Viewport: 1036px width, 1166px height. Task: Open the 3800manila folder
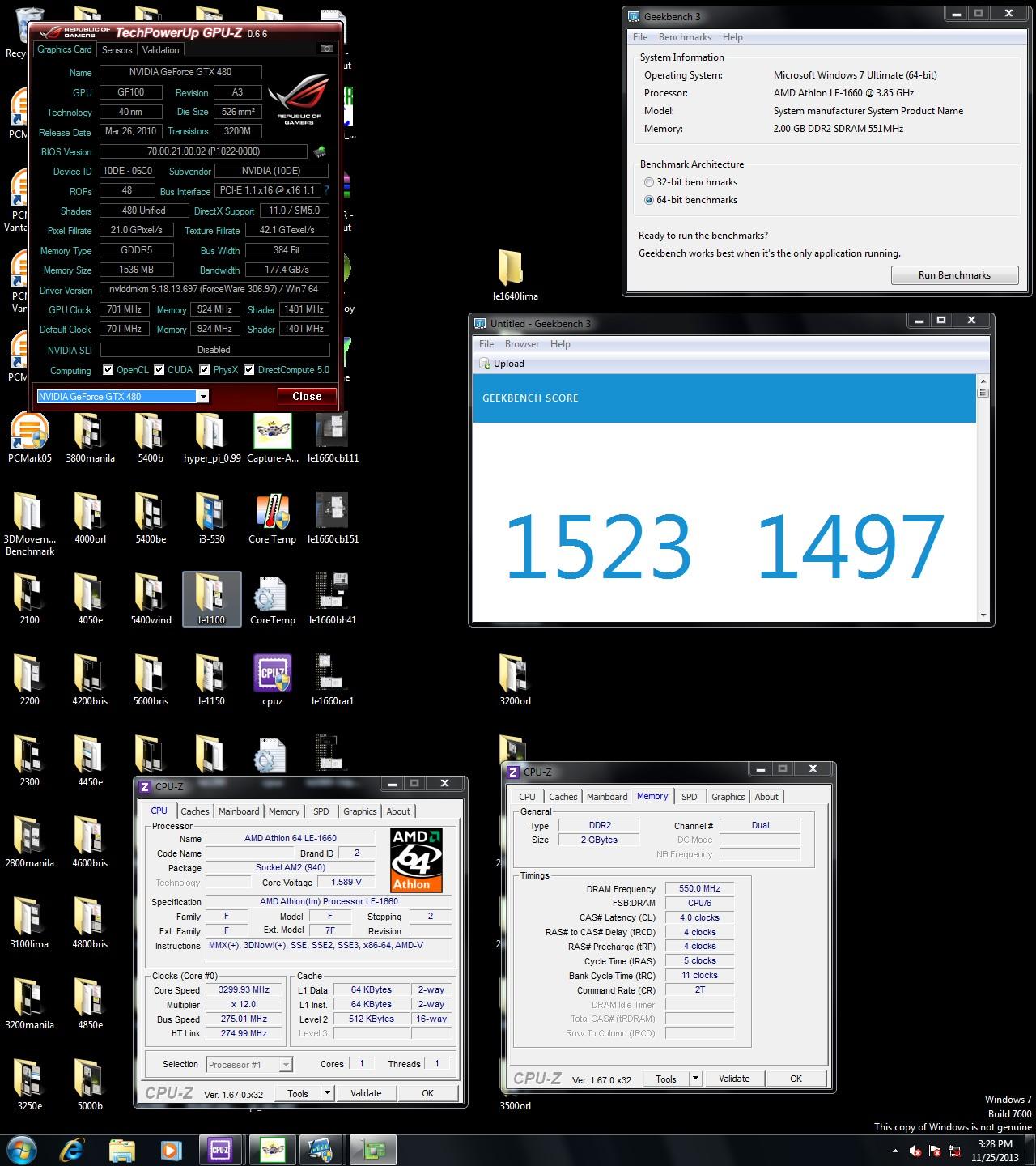click(x=90, y=438)
